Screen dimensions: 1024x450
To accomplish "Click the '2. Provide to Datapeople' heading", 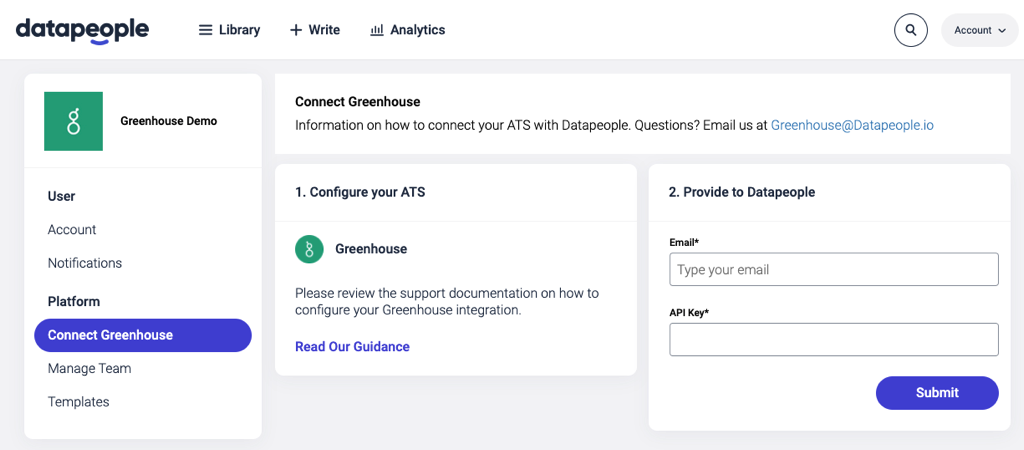I will pyautogui.click(x=742, y=193).
